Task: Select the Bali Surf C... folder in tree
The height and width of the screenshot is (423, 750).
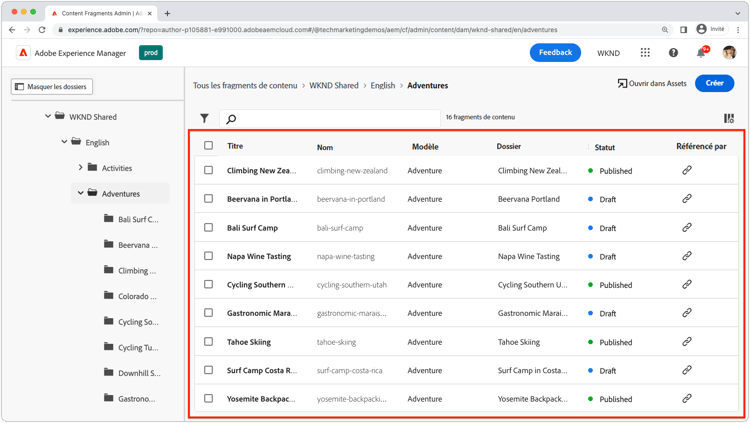Action: click(131, 219)
